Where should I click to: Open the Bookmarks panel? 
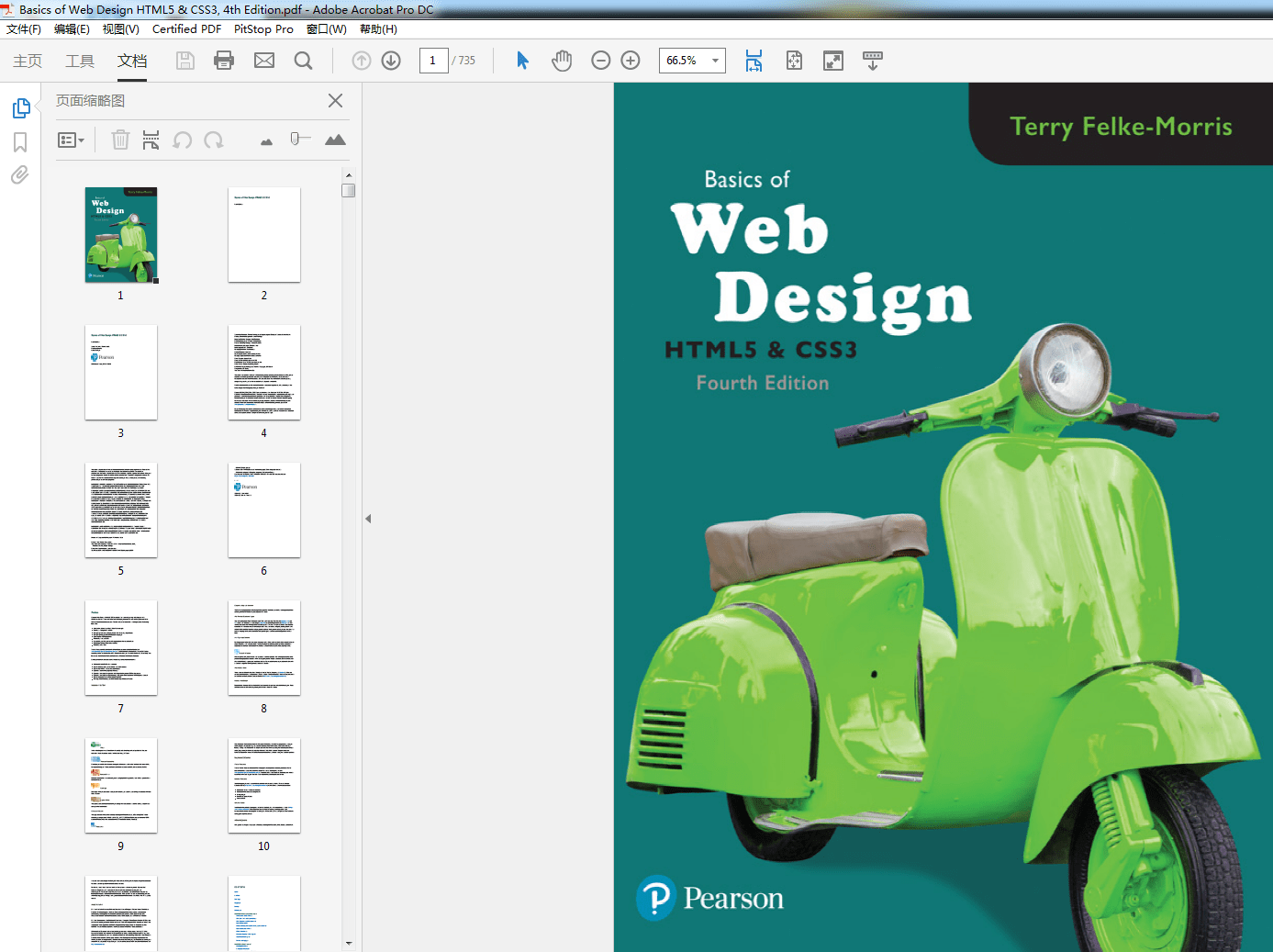(19, 141)
